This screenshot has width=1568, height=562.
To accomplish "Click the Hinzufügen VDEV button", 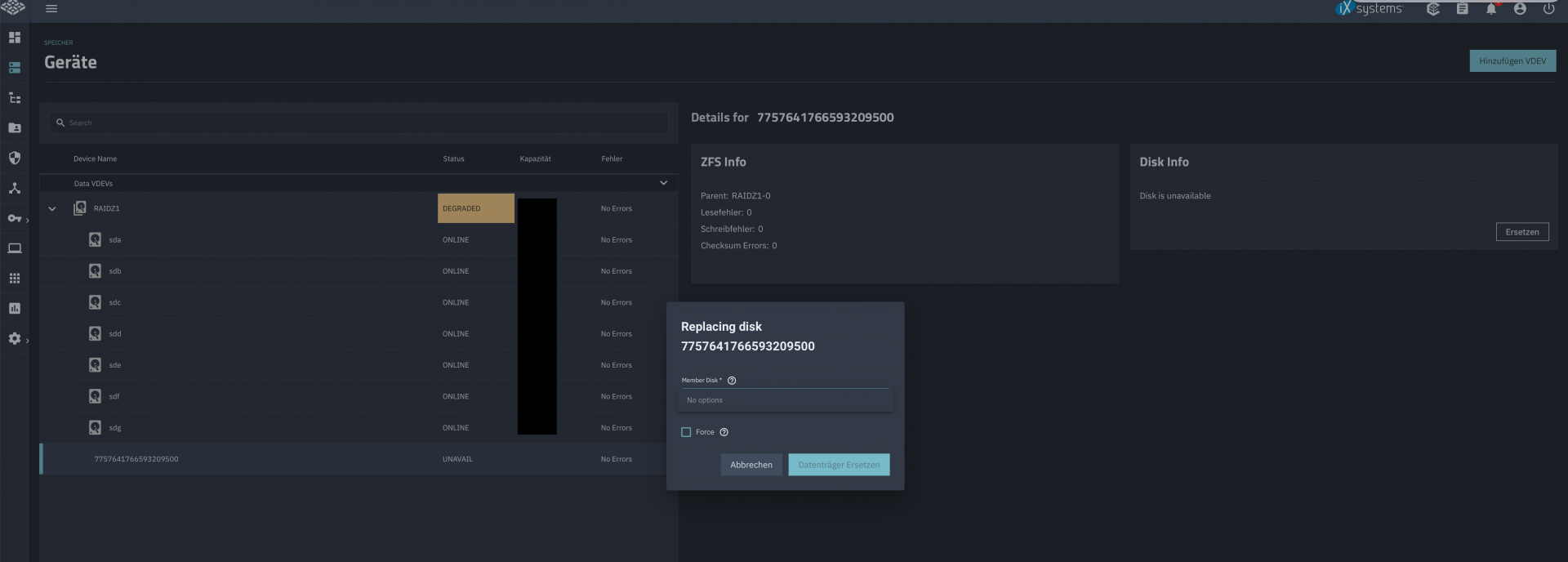I will [1512, 60].
